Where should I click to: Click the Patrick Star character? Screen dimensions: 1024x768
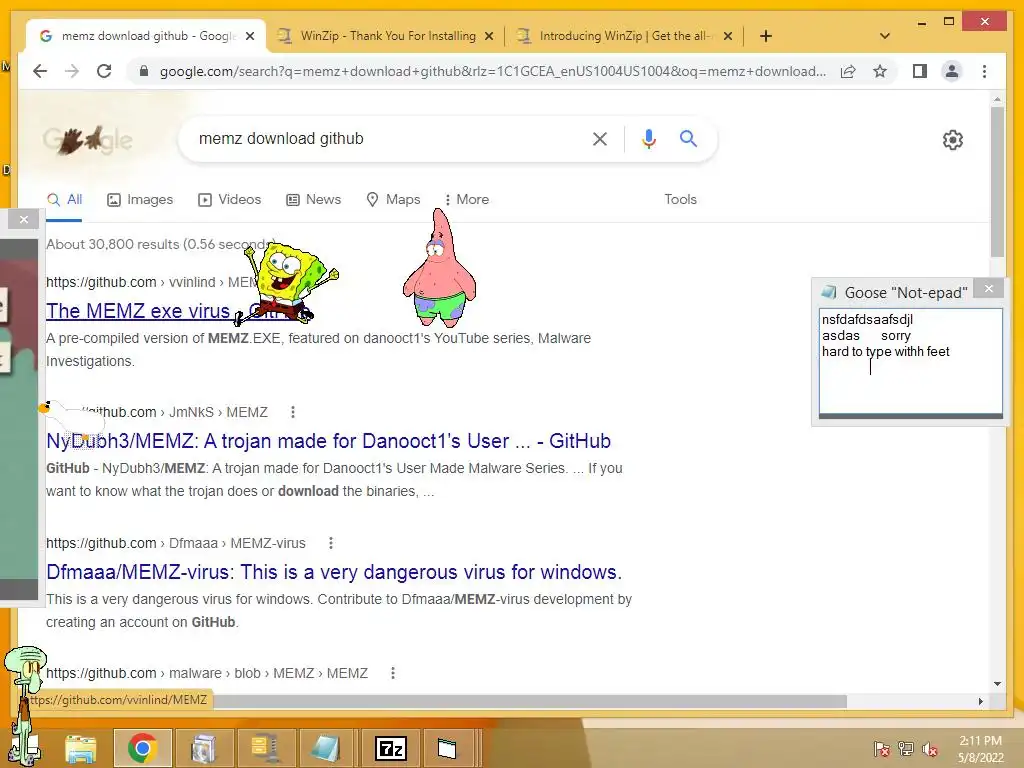(440, 268)
